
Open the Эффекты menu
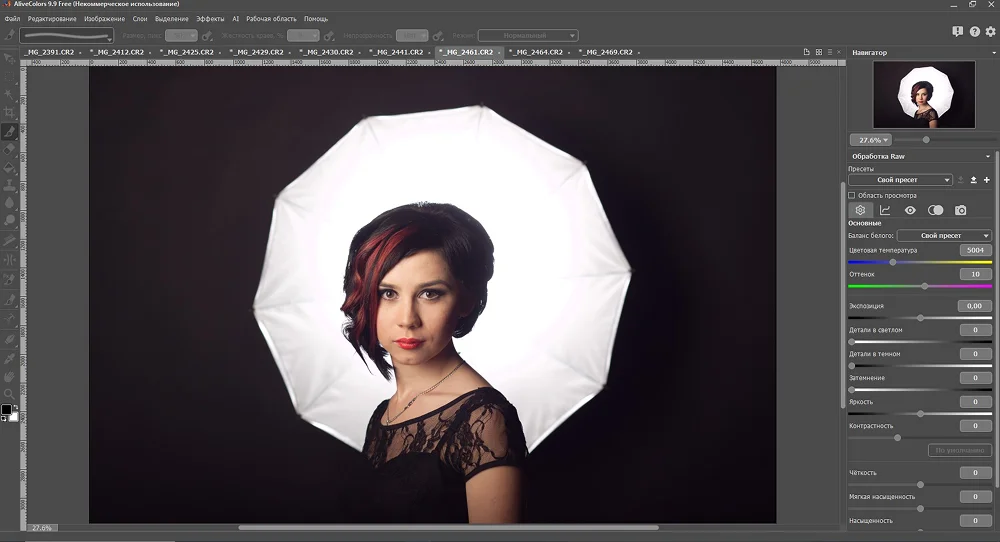(x=210, y=19)
